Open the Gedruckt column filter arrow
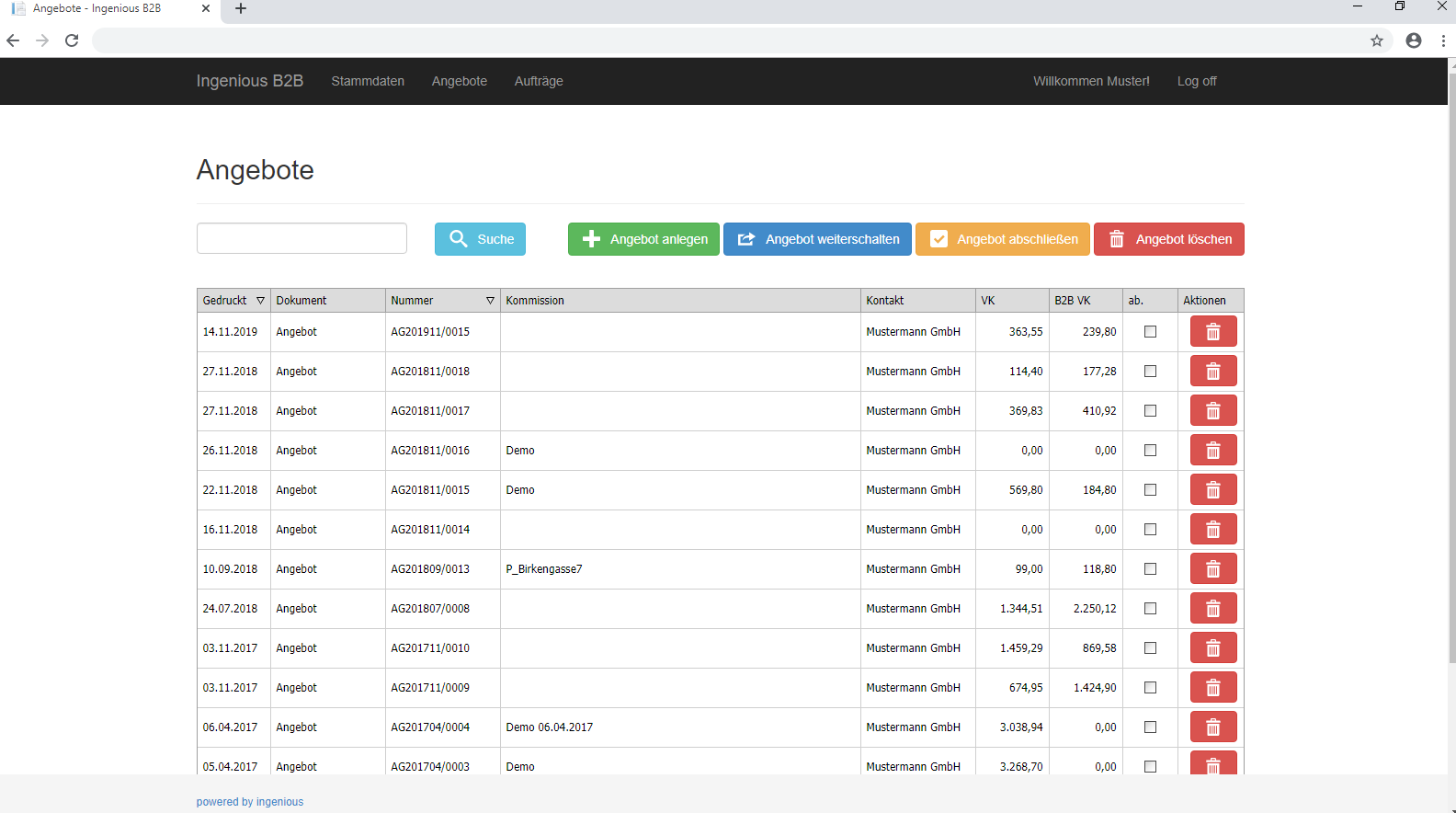This screenshot has height=813, width=1456. pyautogui.click(x=260, y=301)
